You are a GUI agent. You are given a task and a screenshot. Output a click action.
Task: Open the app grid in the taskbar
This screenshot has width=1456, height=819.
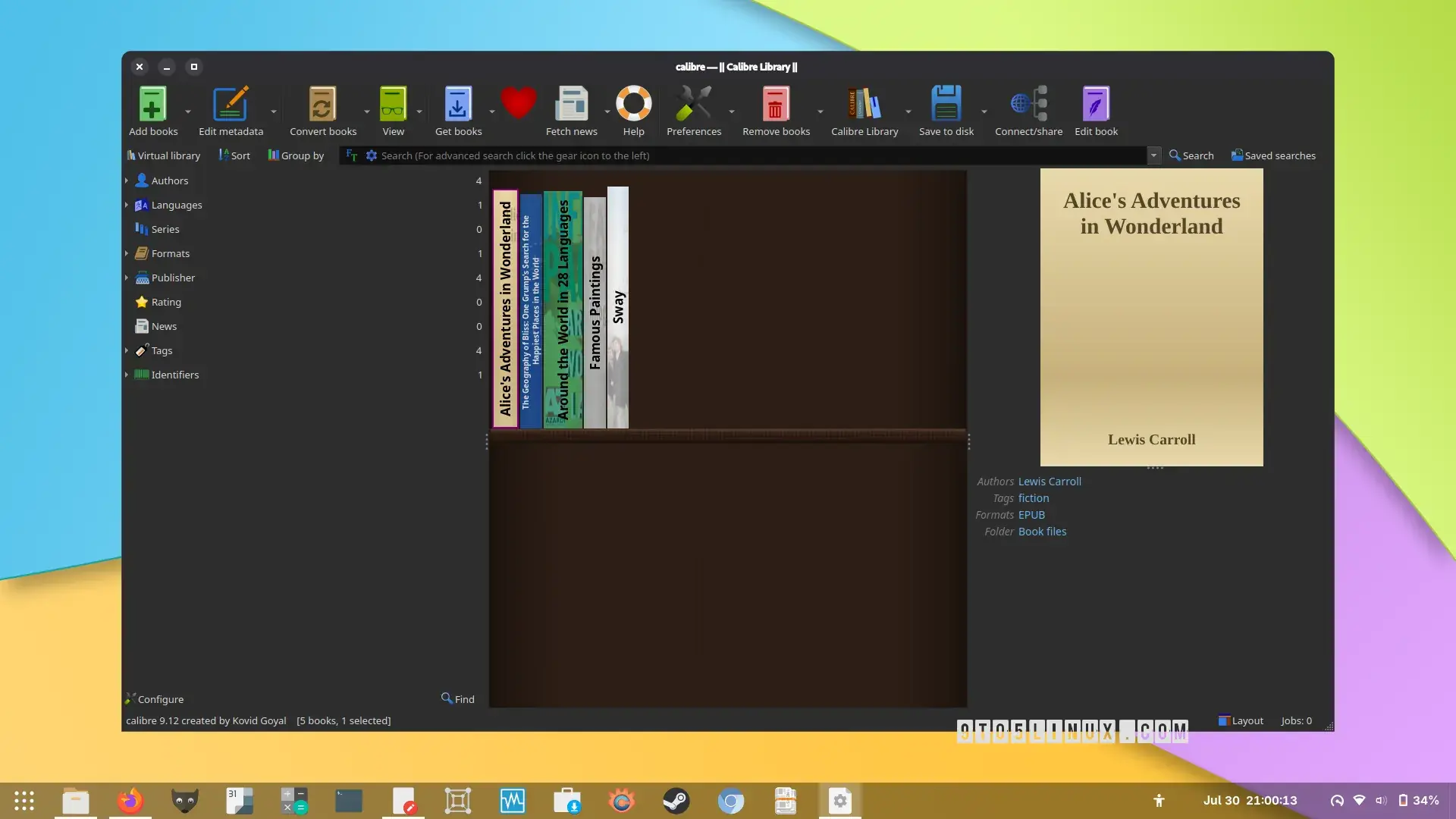coord(24,801)
